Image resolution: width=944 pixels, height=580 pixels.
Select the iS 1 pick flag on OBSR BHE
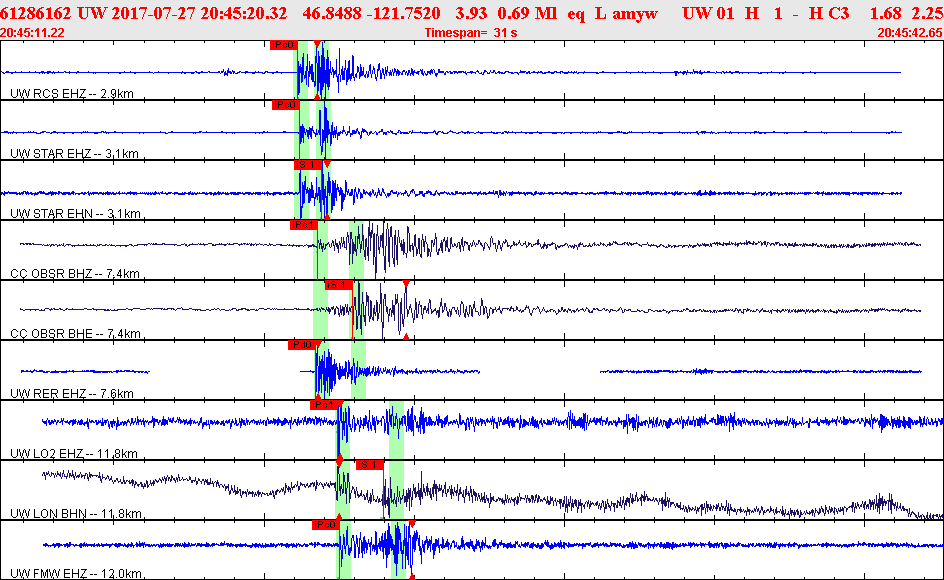tap(338, 285)
